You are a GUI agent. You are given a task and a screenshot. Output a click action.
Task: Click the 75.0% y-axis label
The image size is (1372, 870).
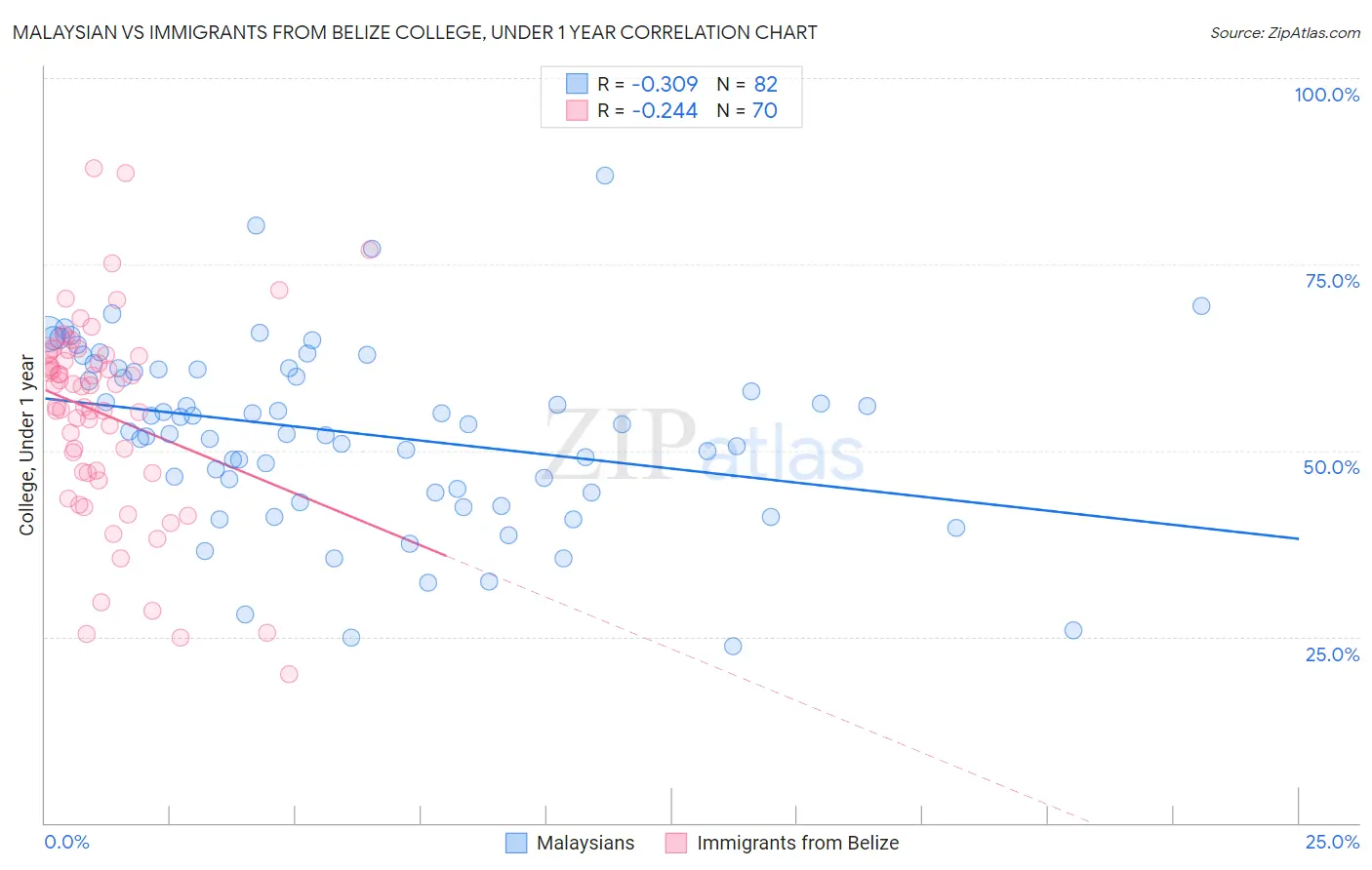(1333, 281)
